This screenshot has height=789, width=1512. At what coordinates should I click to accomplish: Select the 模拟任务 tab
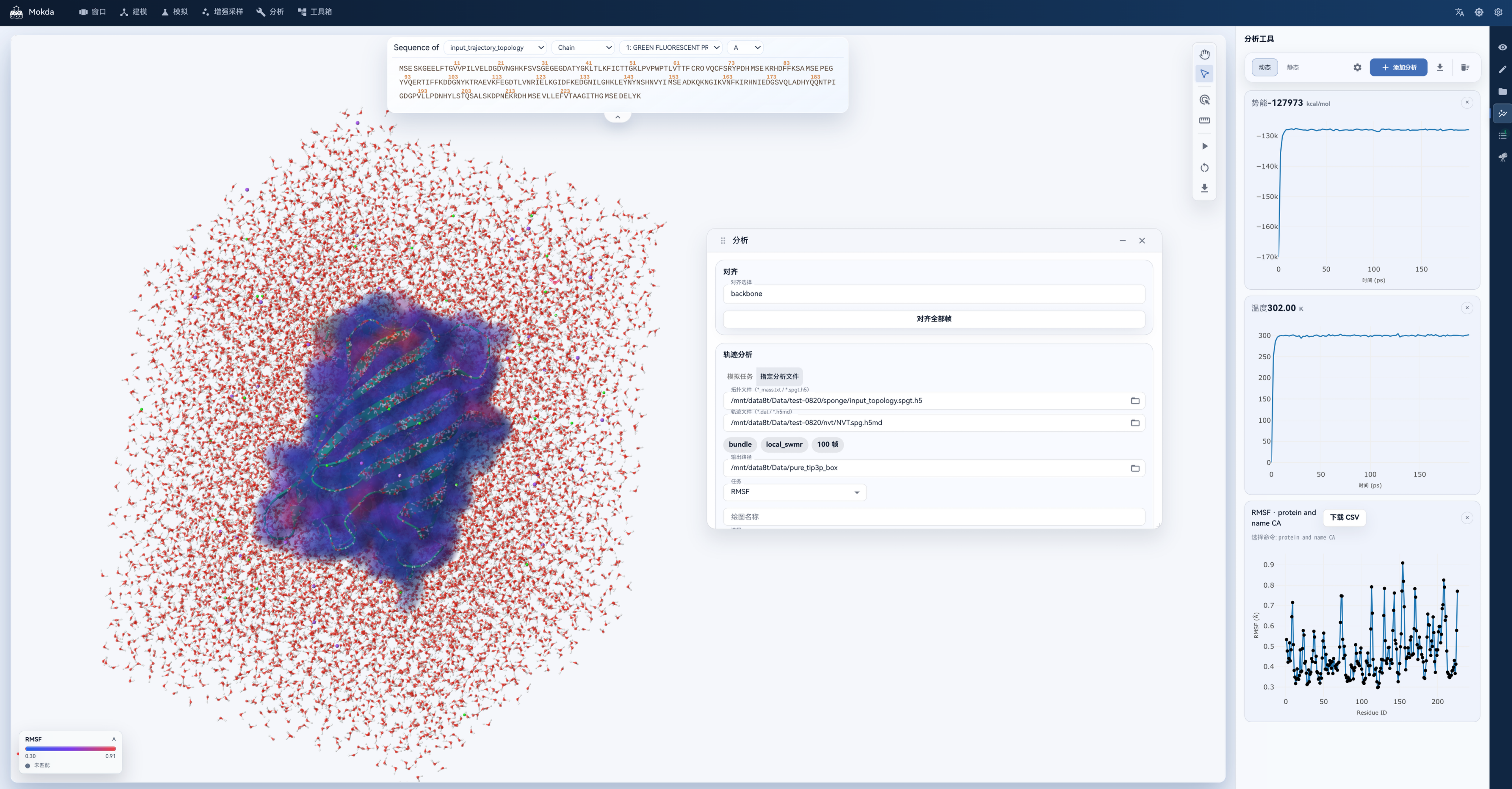740,377
